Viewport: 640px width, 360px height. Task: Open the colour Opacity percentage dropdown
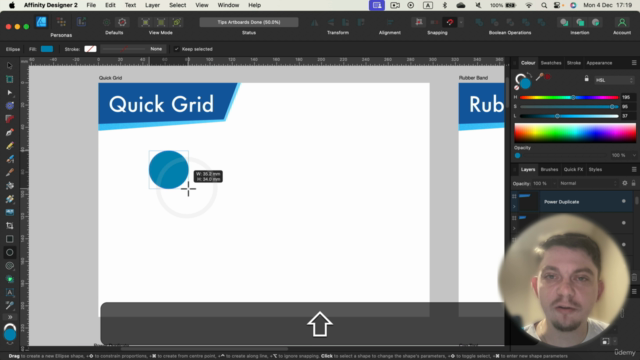tap(634, 156)
